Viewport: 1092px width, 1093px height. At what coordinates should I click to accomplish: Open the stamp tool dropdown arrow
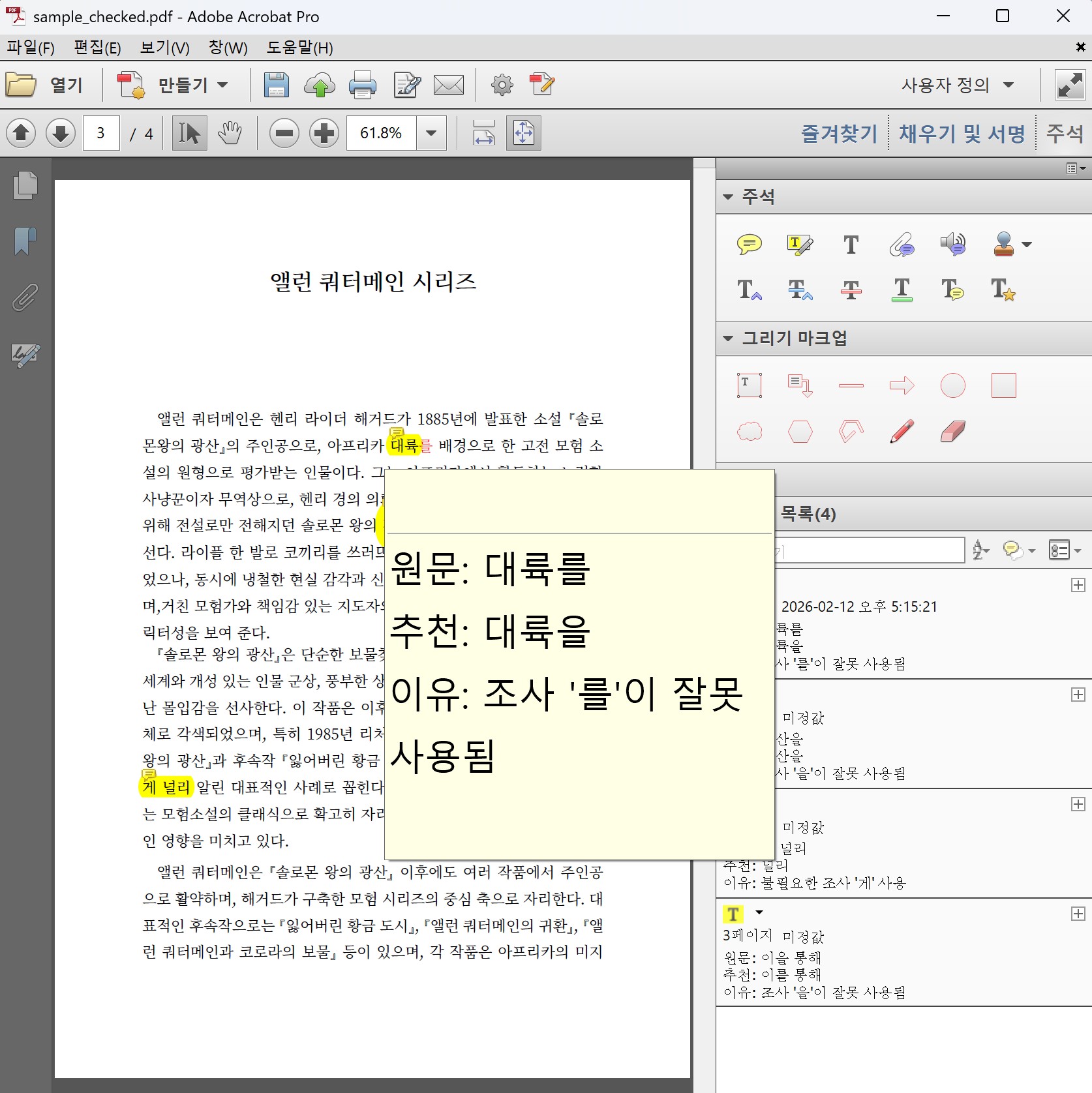coord(1027,245)
